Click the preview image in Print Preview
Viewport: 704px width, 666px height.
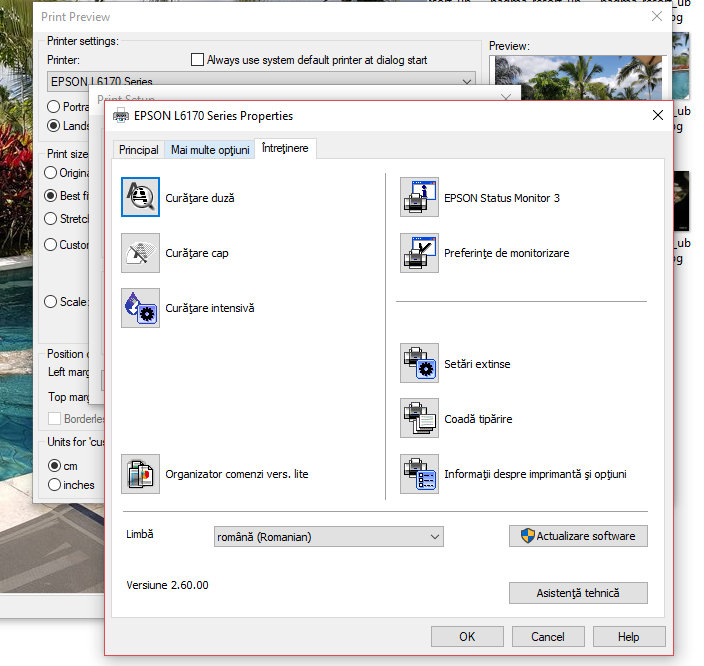point(578,77)
